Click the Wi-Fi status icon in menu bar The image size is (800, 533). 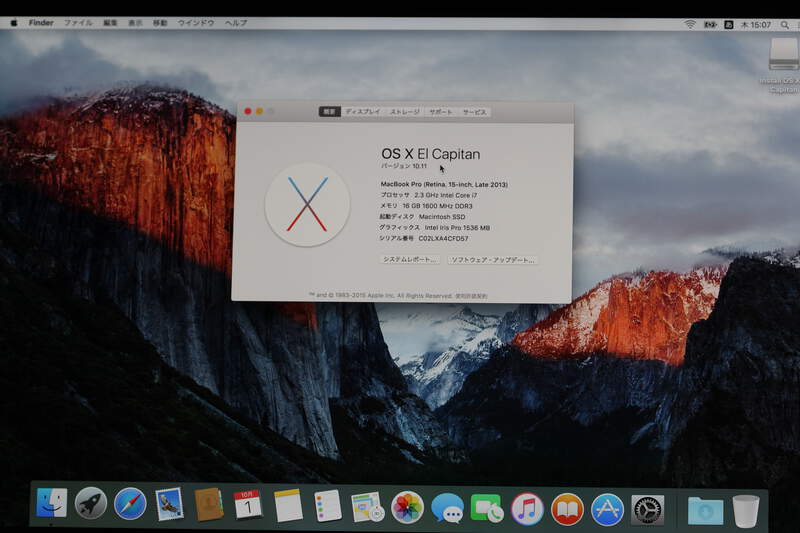tap(690, 23)
